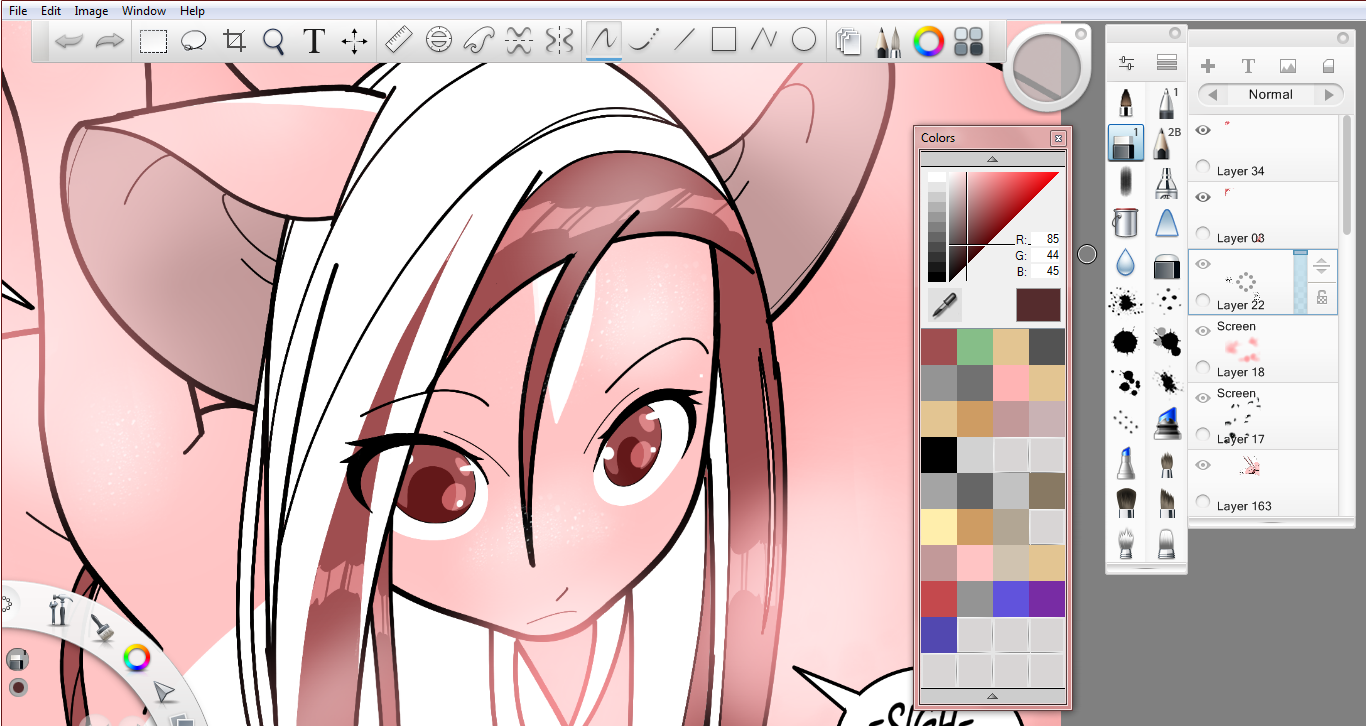Viewport: 1366px width, 726px height.
Task: Add a new layer with plus button
Action: (1208, 66)
